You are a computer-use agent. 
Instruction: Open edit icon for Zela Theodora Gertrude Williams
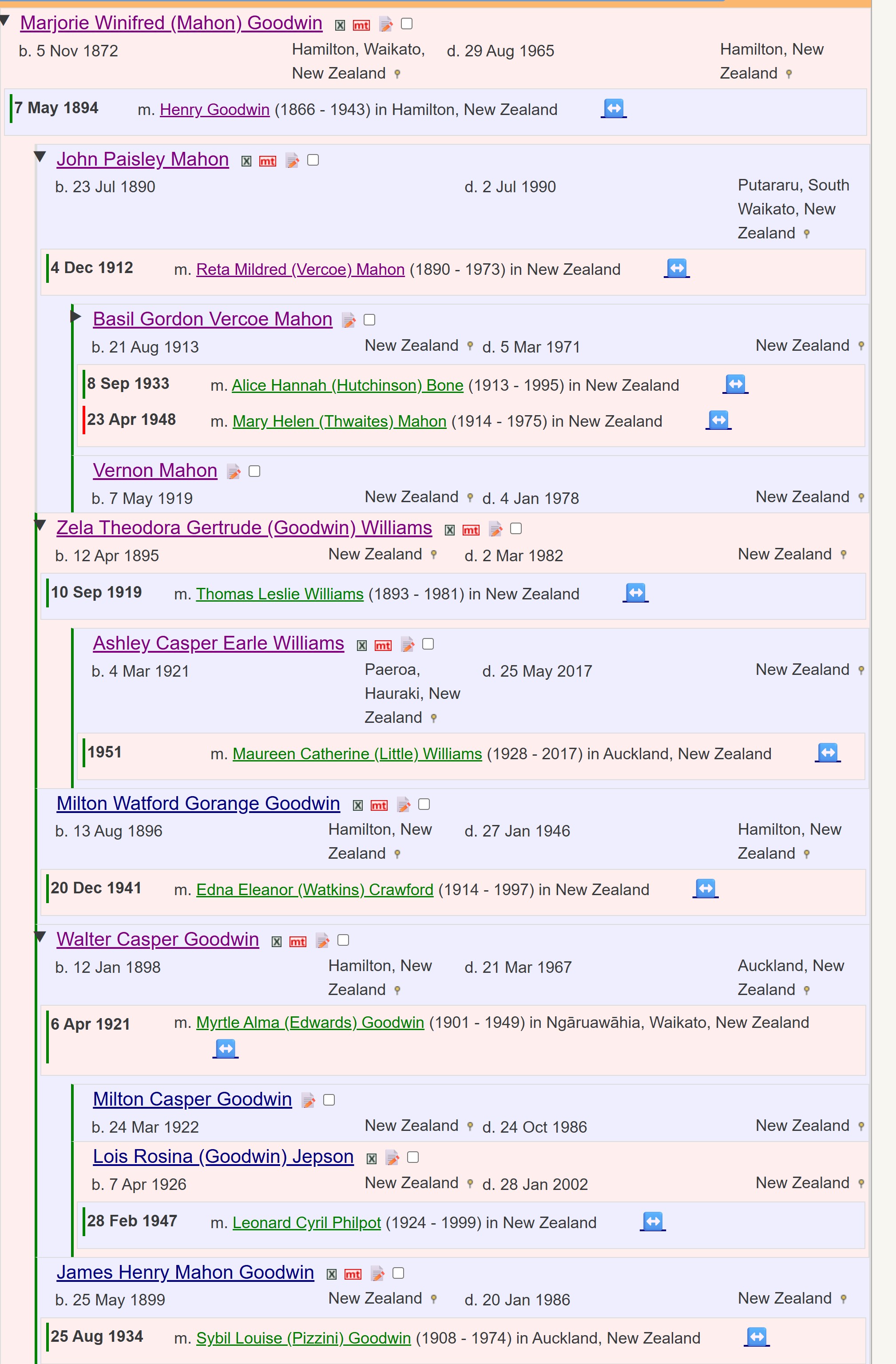(496, 529)
